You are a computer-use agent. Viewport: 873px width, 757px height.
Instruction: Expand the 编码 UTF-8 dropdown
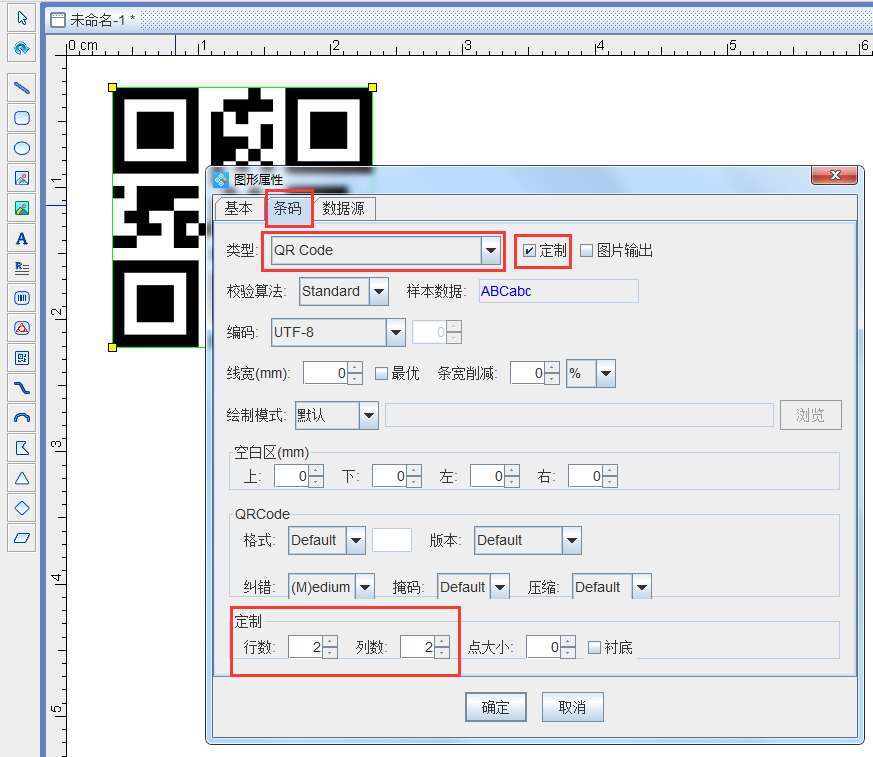(395, 332)
